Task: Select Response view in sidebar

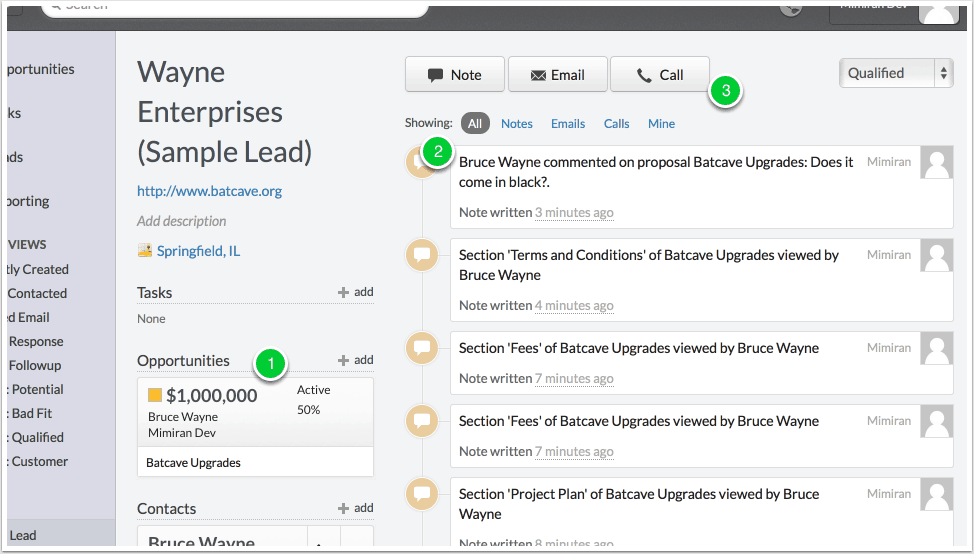Action: coord(36,342)
